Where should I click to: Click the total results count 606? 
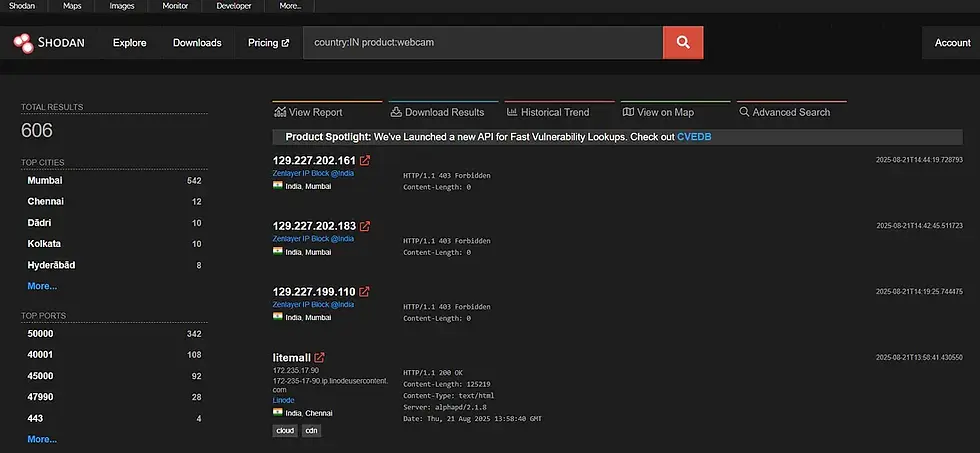click(37, 131)
